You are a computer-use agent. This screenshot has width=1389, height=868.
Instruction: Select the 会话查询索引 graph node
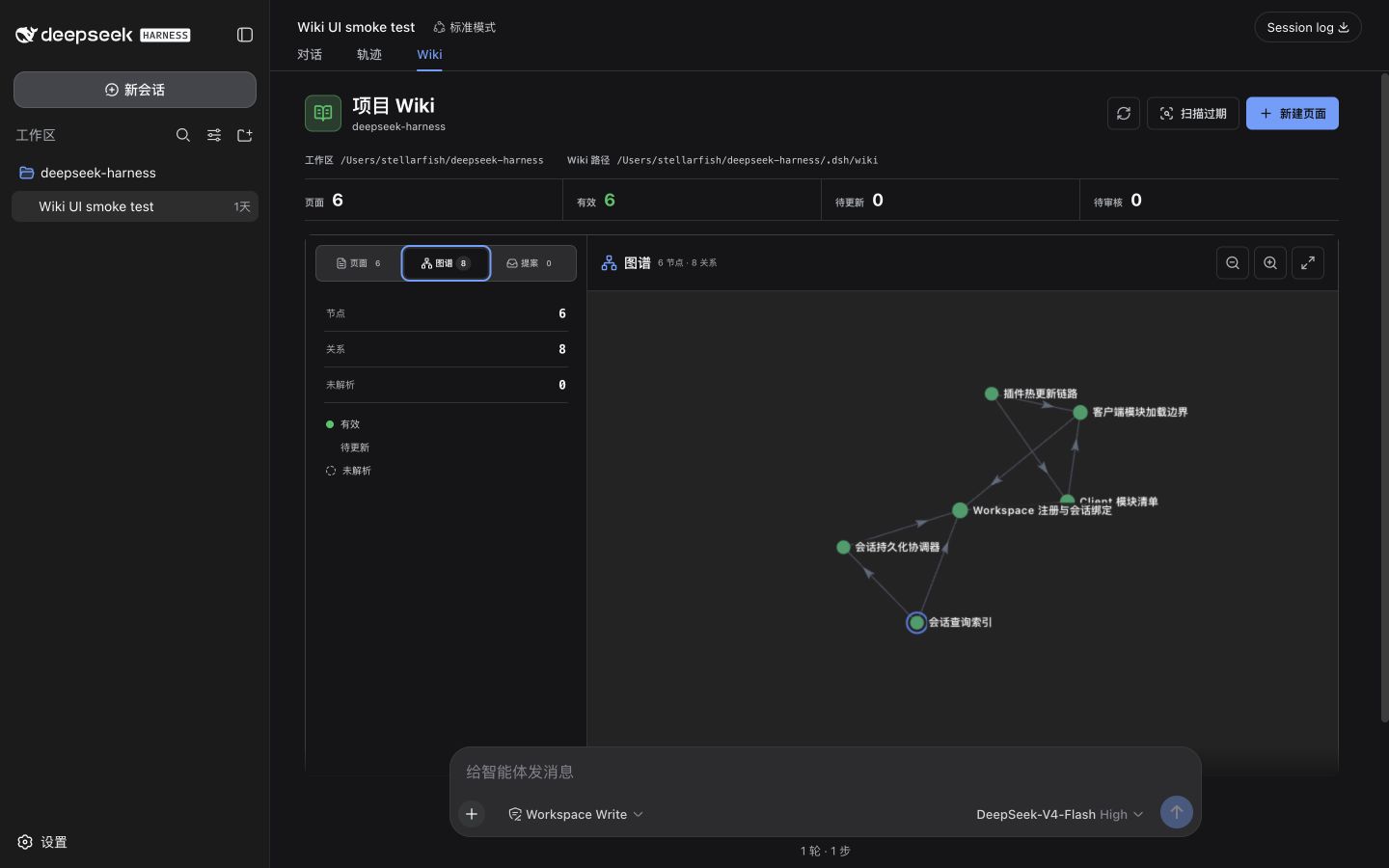coord(916,623)
